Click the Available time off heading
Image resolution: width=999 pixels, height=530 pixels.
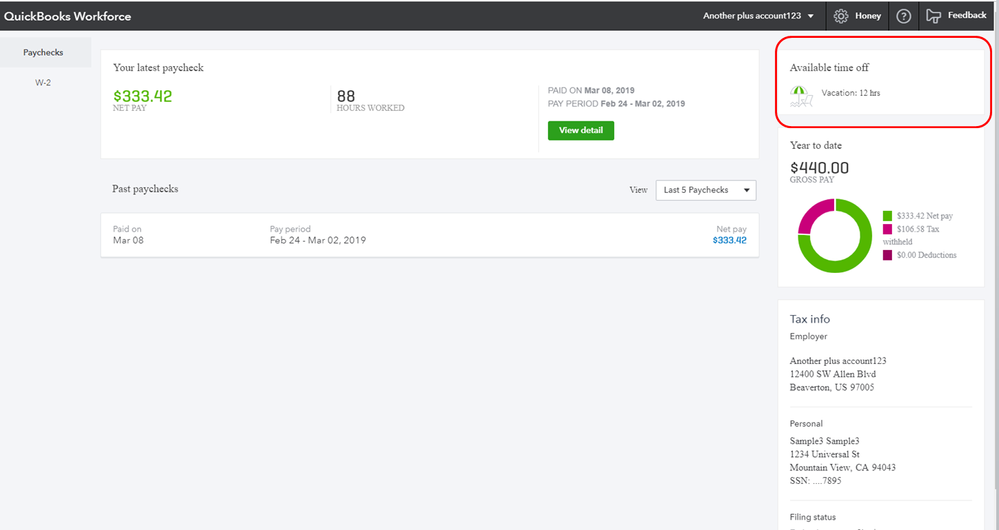(x=830, y=68)
